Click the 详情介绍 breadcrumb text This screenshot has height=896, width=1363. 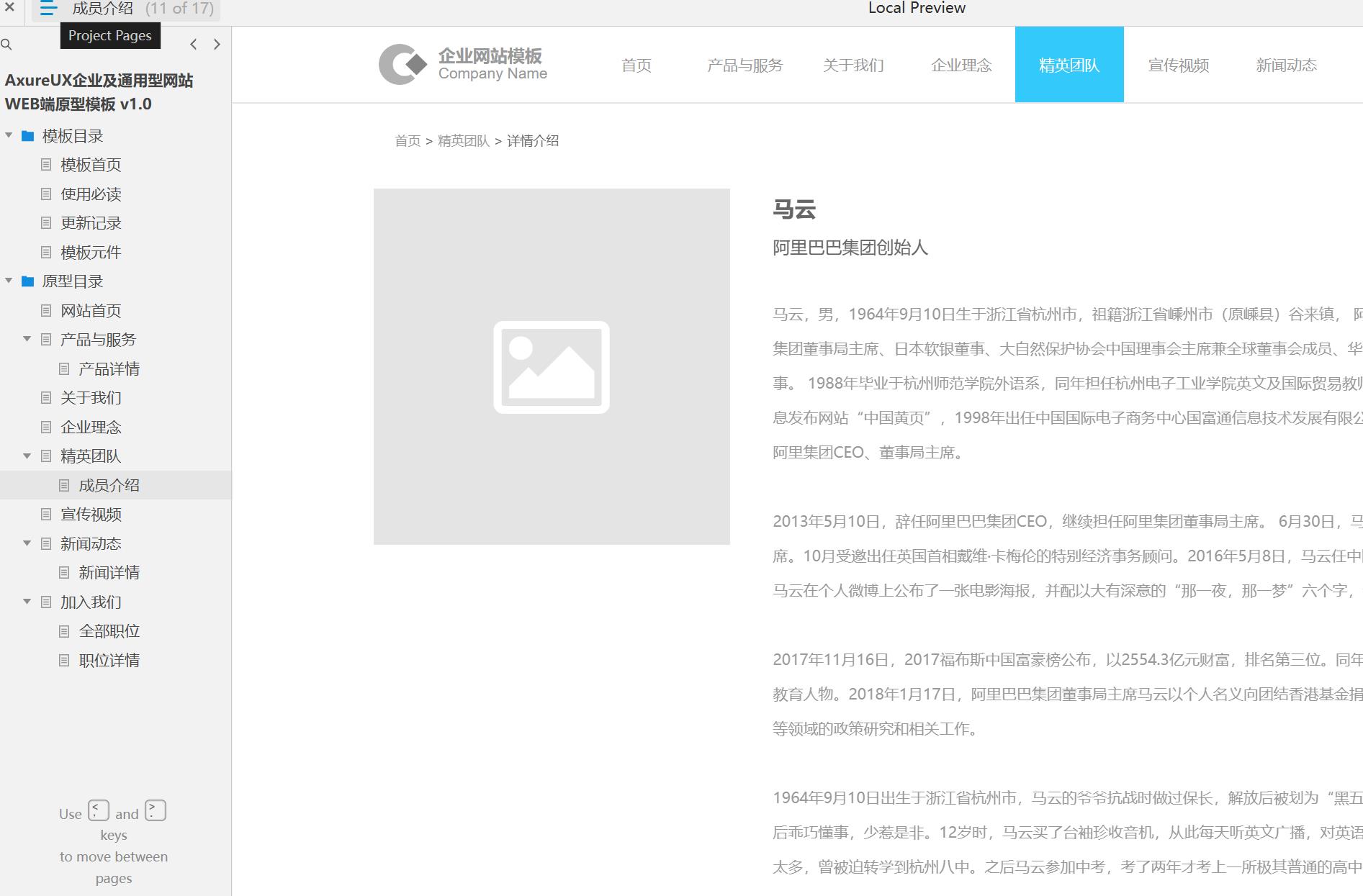[x=533, y=141]
